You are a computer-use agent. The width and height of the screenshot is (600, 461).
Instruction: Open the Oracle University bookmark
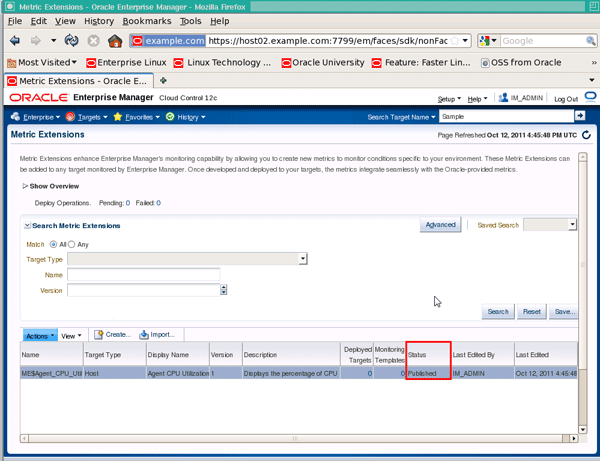point(323,62)
